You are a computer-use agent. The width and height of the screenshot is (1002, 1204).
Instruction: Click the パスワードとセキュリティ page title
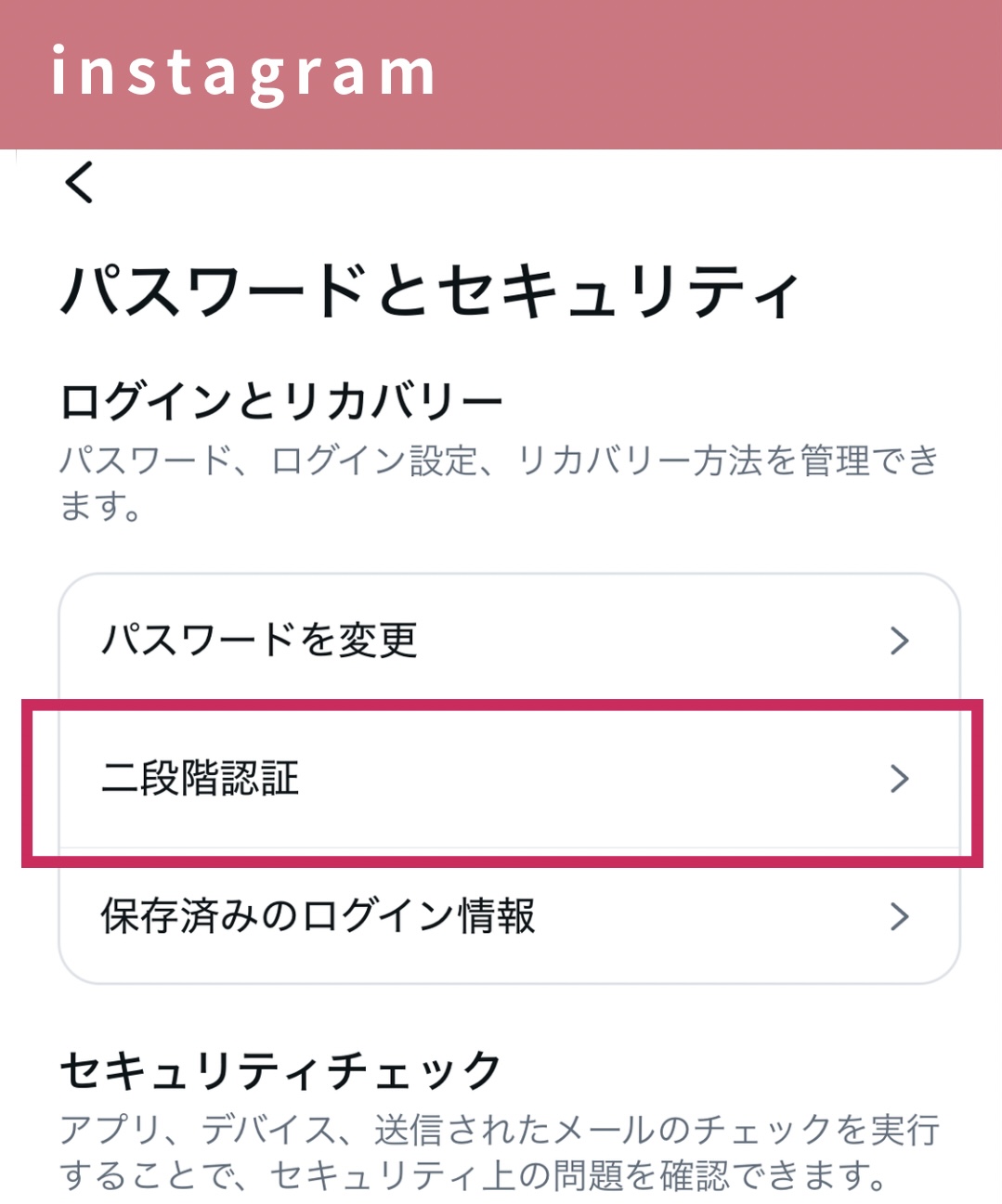(x=428, y=291)
